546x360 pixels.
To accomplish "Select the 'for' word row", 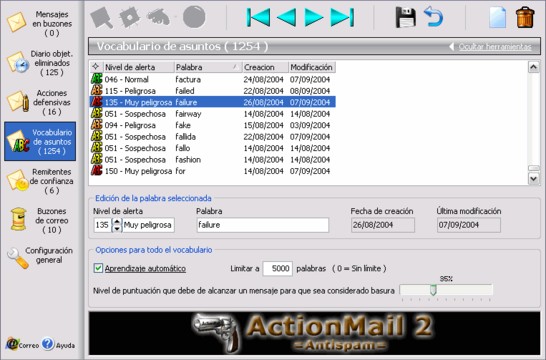I will click(213, 171).
